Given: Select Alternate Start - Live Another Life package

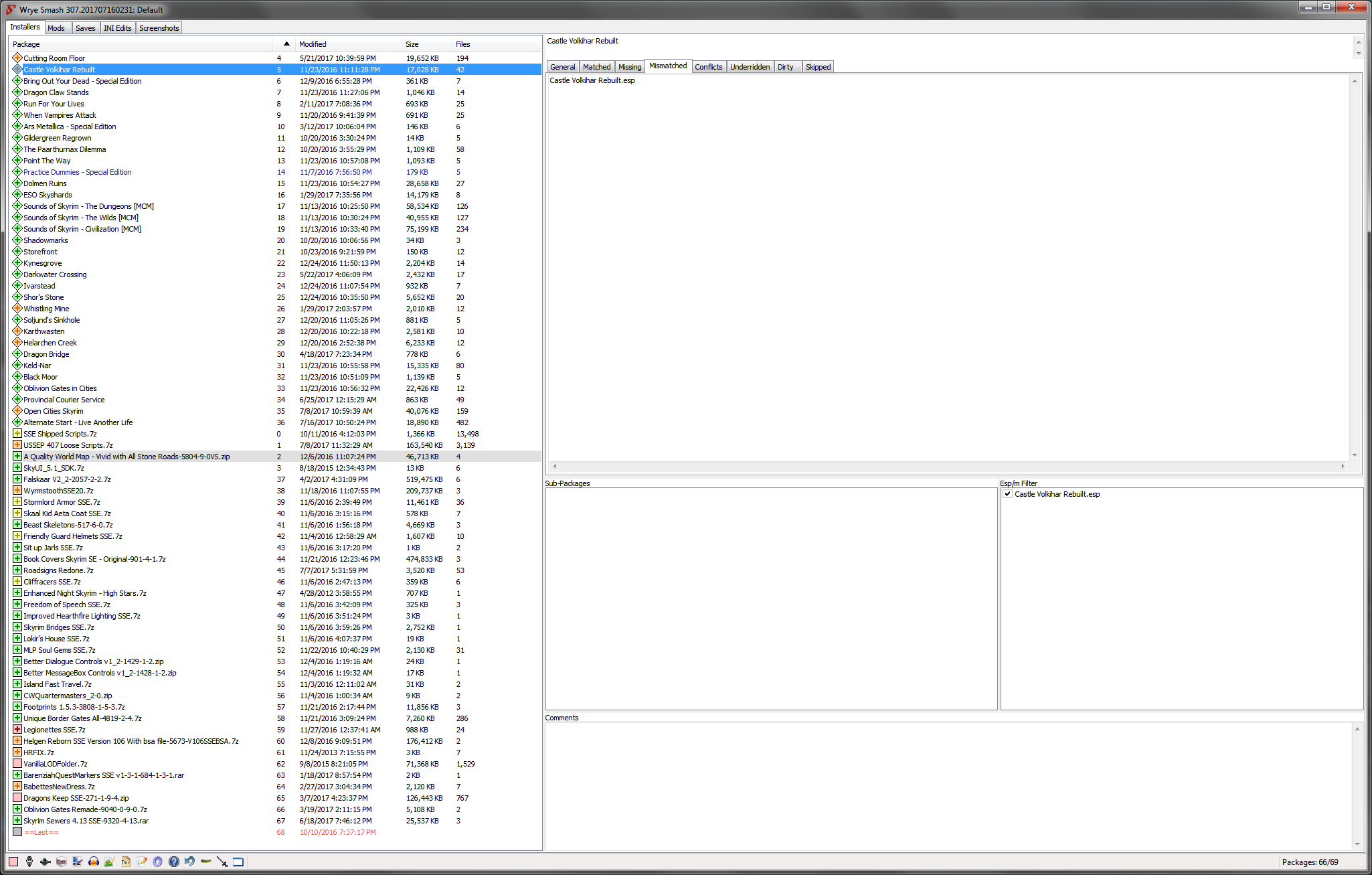Looking at the screenshot, I should [276, 422].
